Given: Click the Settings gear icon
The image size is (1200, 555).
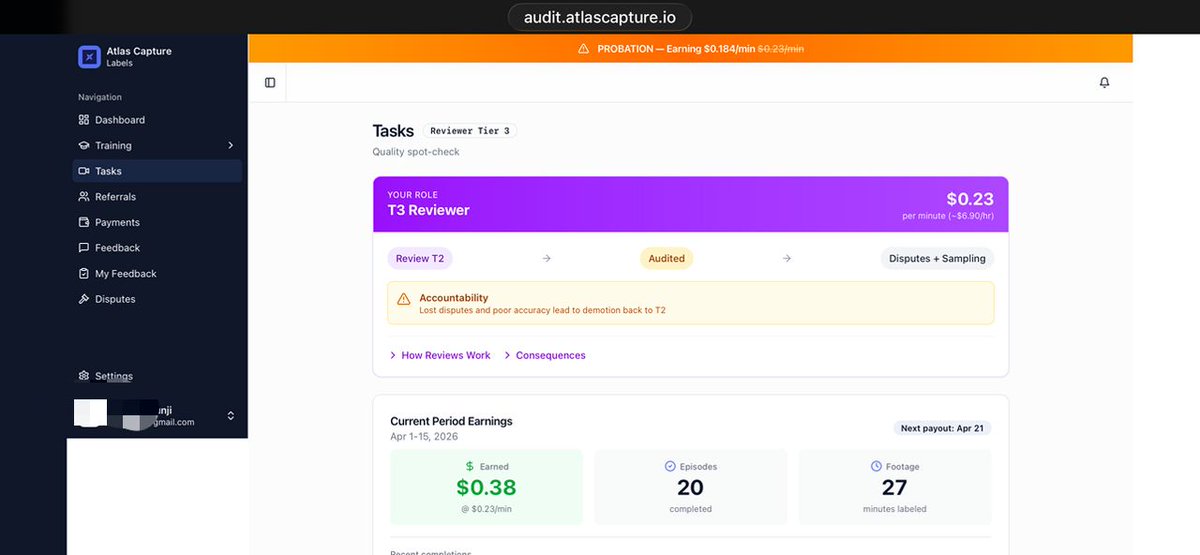Looking at the screenshot, I should 84,376.
